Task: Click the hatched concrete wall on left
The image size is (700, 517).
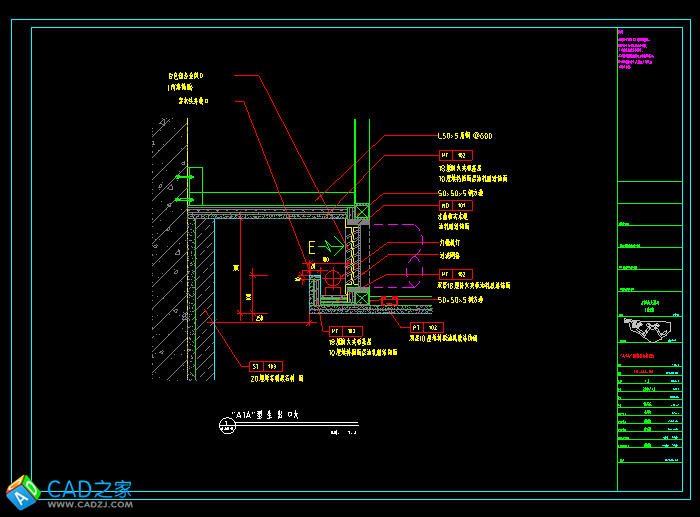Action: pos(169,250)
